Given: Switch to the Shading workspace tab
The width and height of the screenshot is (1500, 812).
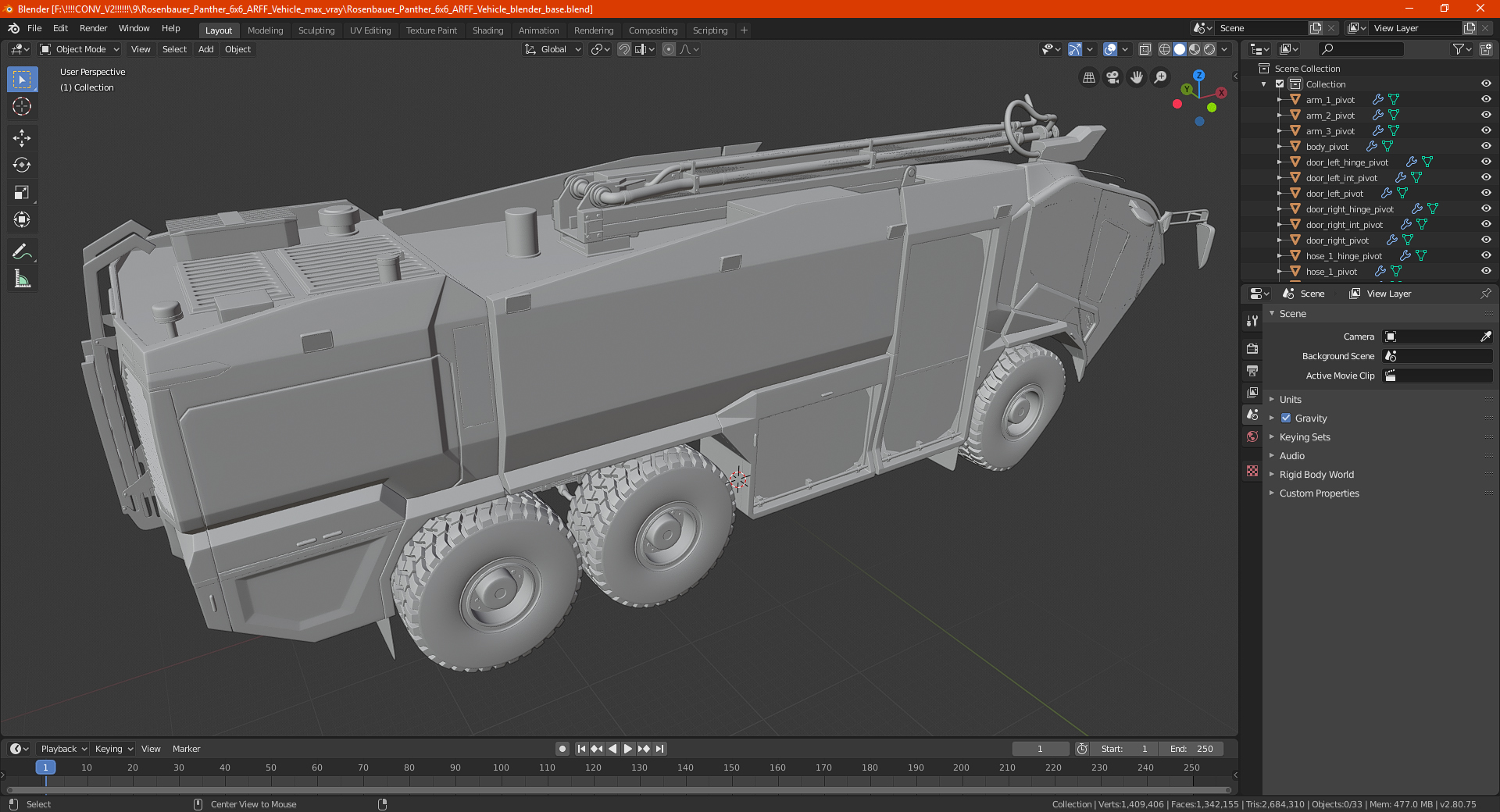Looking at the screenshot, I should (x=487, y=30).
